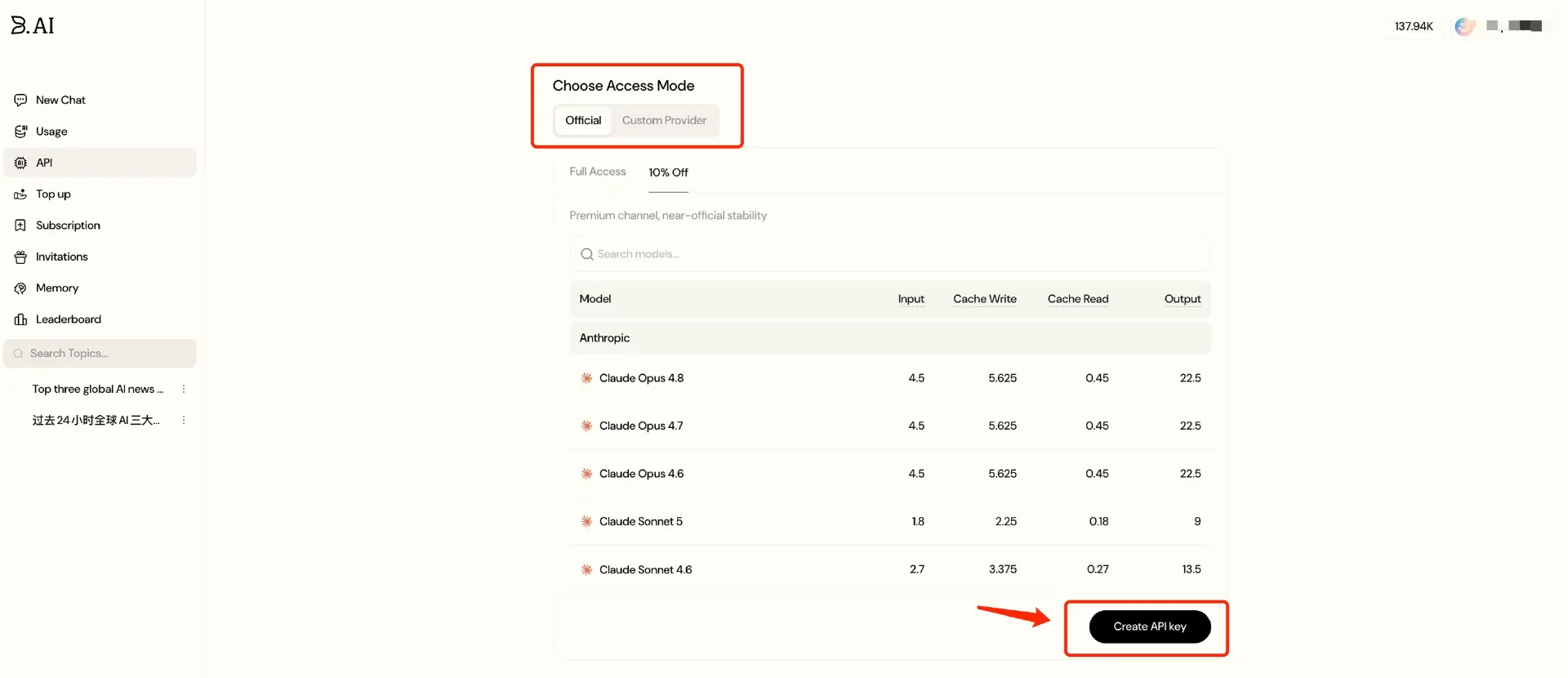This screenshot has width=1568, height=678.
Task: Click the Claude Sonnet 5 output price 9
Action: click(x=1197, y=521)
